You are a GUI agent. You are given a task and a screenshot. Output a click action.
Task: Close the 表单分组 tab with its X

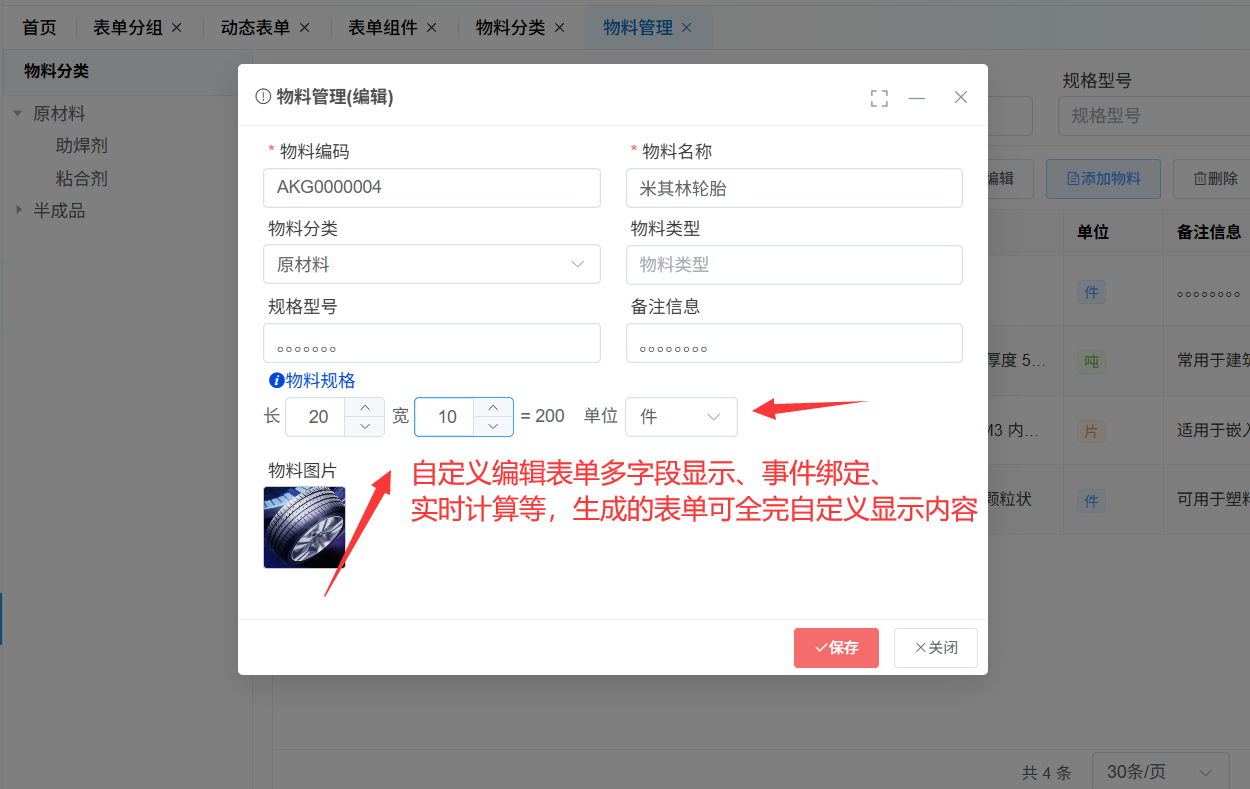[x=177, y=28]
